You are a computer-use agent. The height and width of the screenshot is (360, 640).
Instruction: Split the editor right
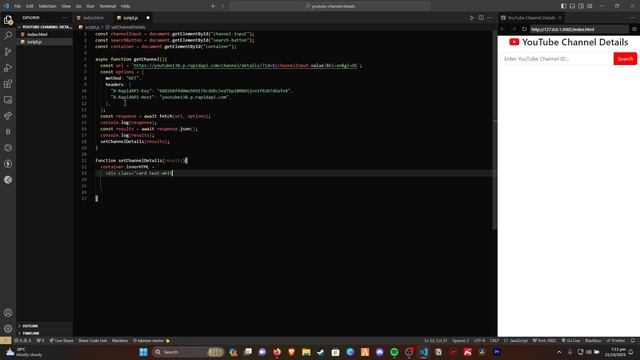coord(481,18)
